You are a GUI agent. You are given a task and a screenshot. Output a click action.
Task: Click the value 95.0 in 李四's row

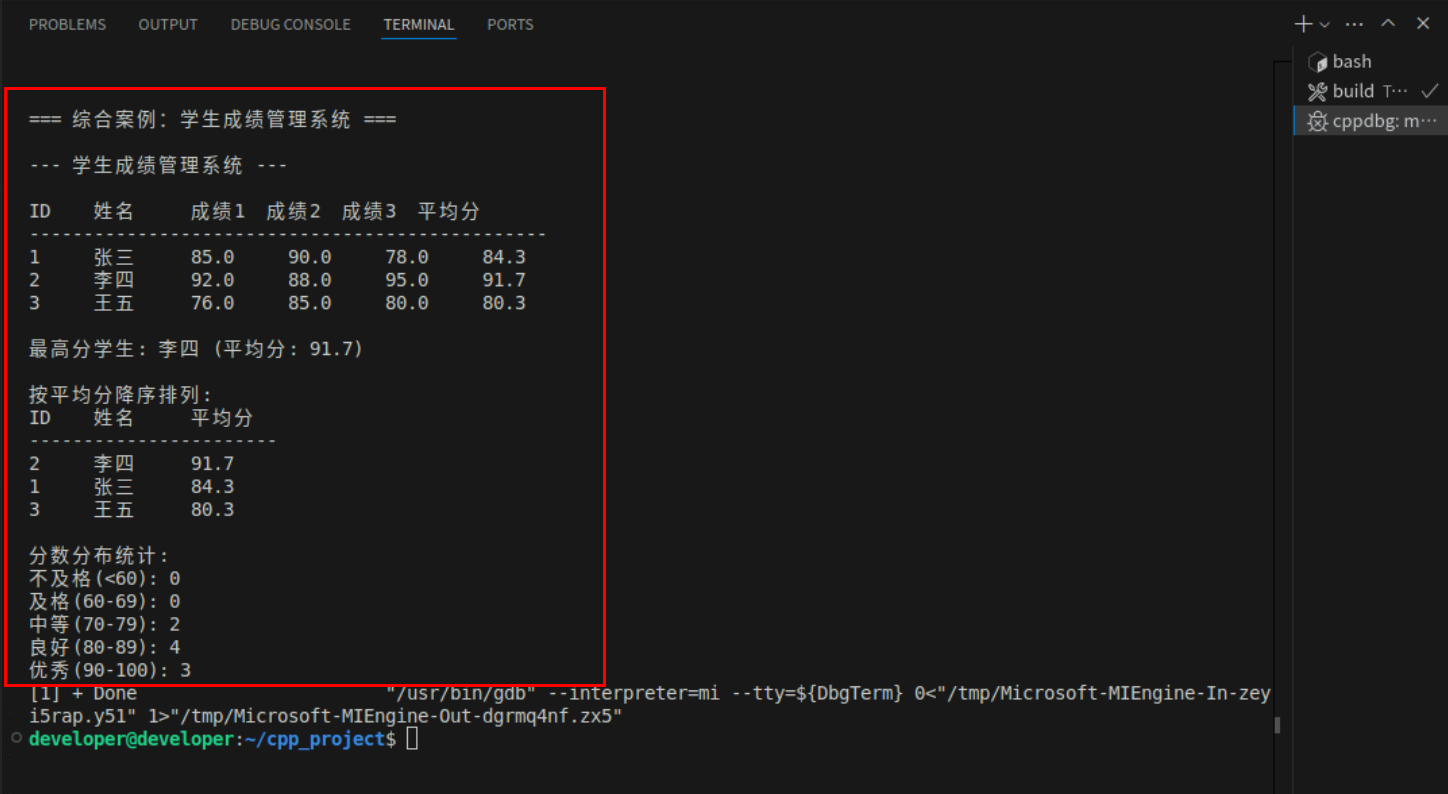tap(407, 281)
